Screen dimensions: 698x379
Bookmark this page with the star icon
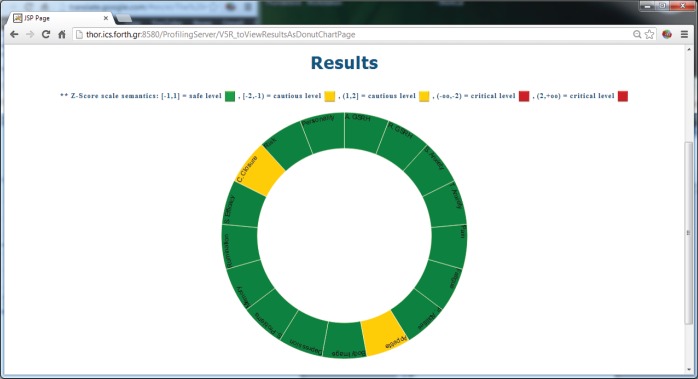coord(649,34)
